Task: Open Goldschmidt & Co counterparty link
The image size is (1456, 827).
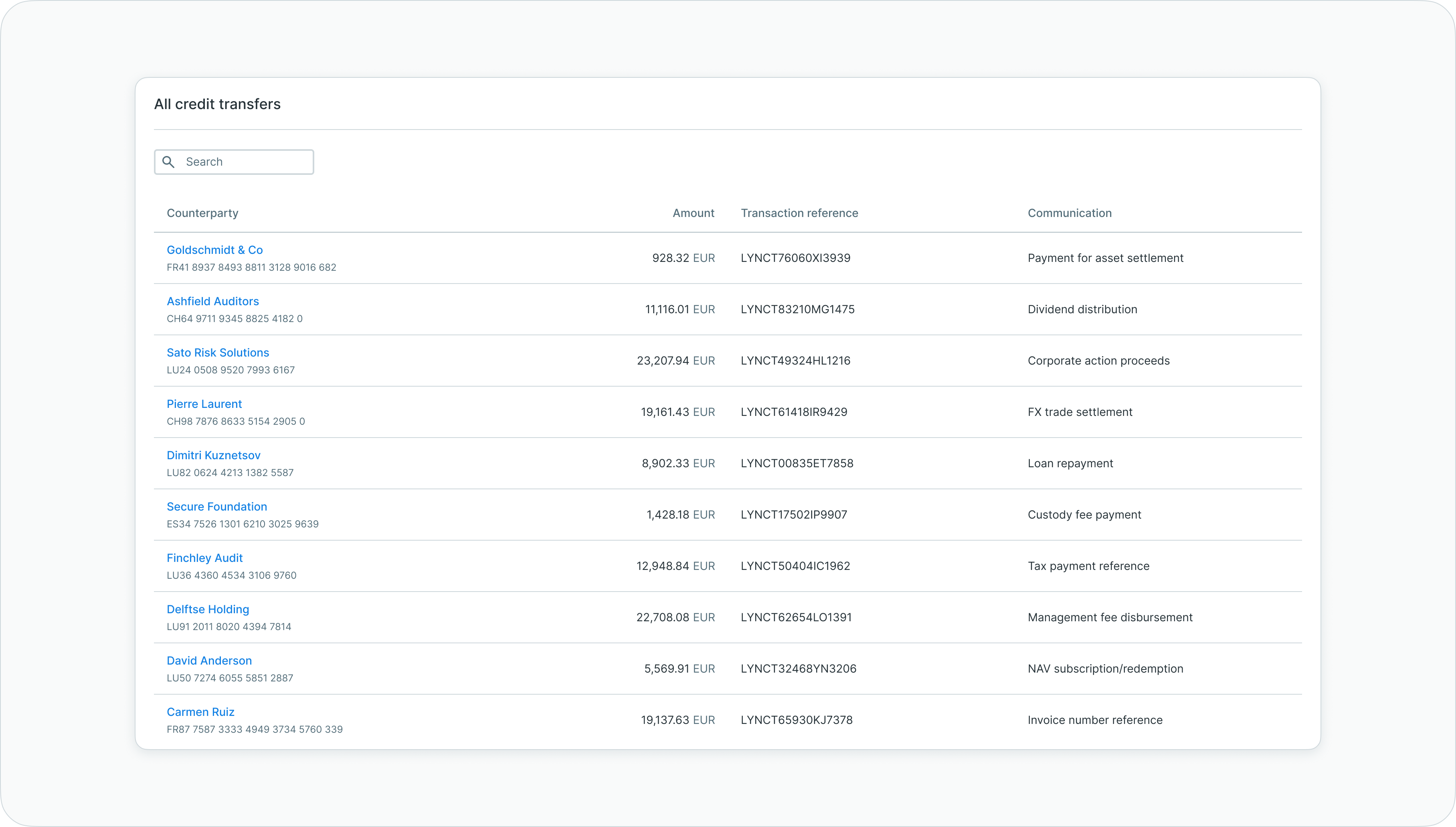Action: tap(214, 250)
